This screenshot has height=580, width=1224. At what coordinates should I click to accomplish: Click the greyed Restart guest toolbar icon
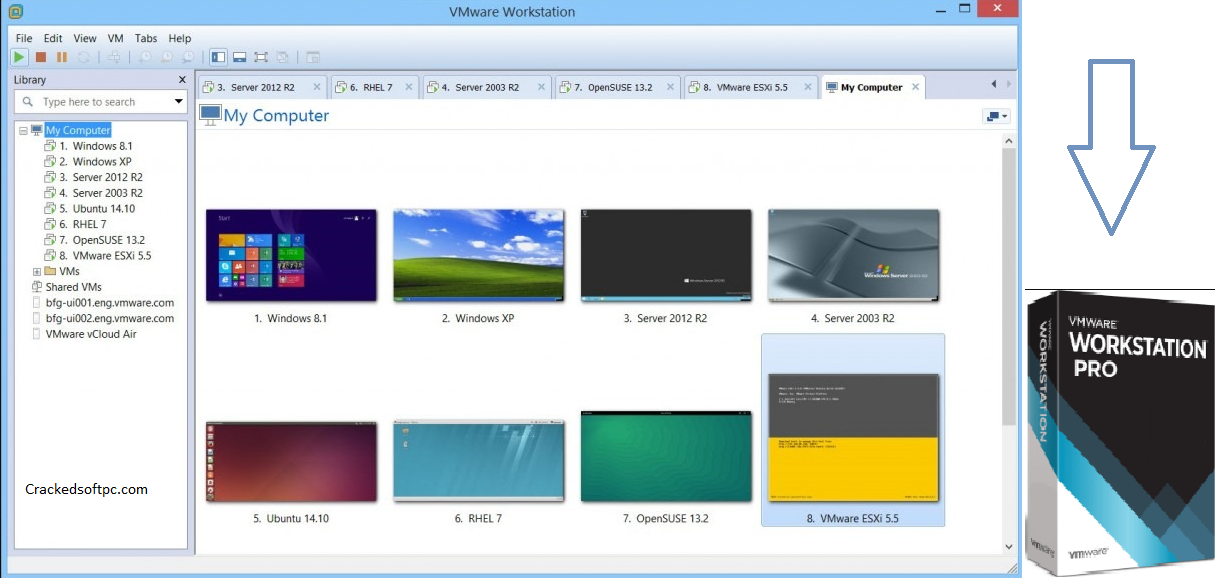(x=84, y=57)
